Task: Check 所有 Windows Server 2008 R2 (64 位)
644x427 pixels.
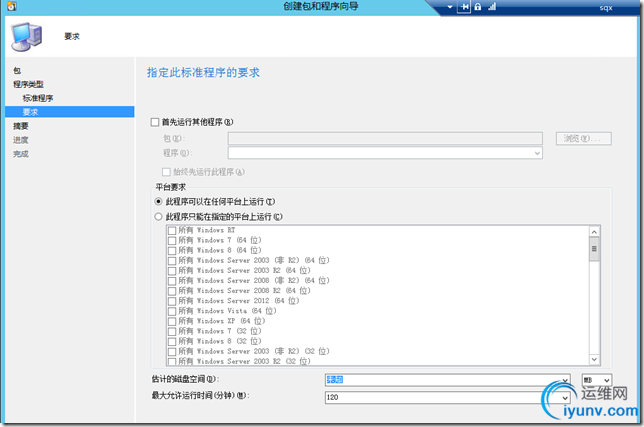Action: click(x=172, y=291)
